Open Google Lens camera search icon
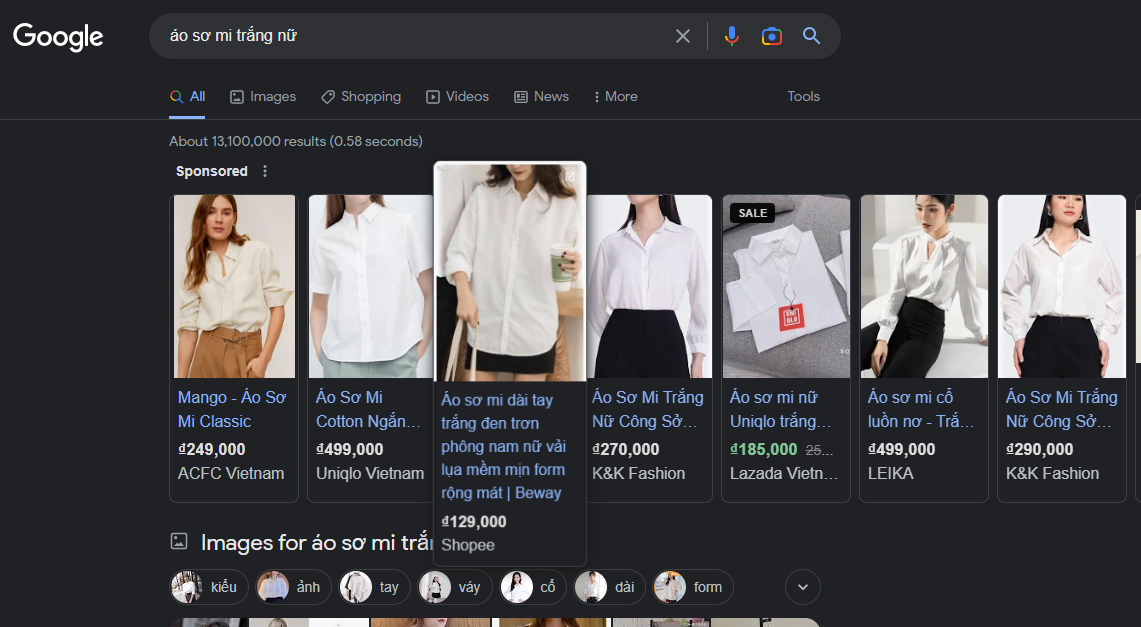 click(771, 36)
